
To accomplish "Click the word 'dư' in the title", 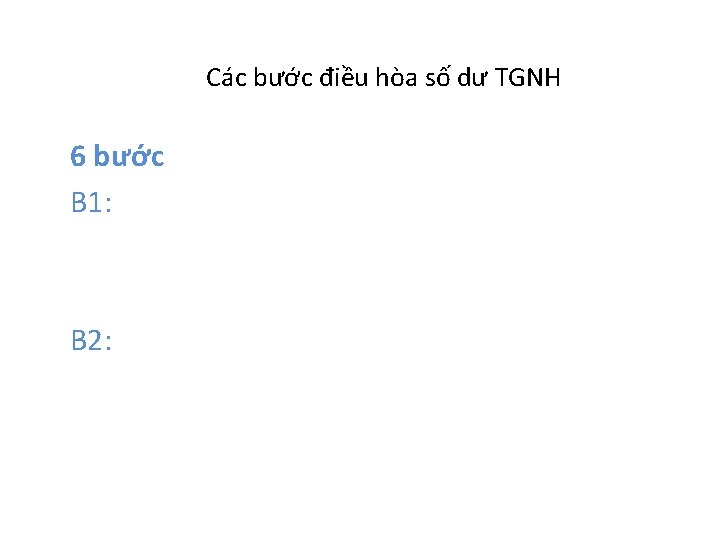I will (x=472, y=77).
